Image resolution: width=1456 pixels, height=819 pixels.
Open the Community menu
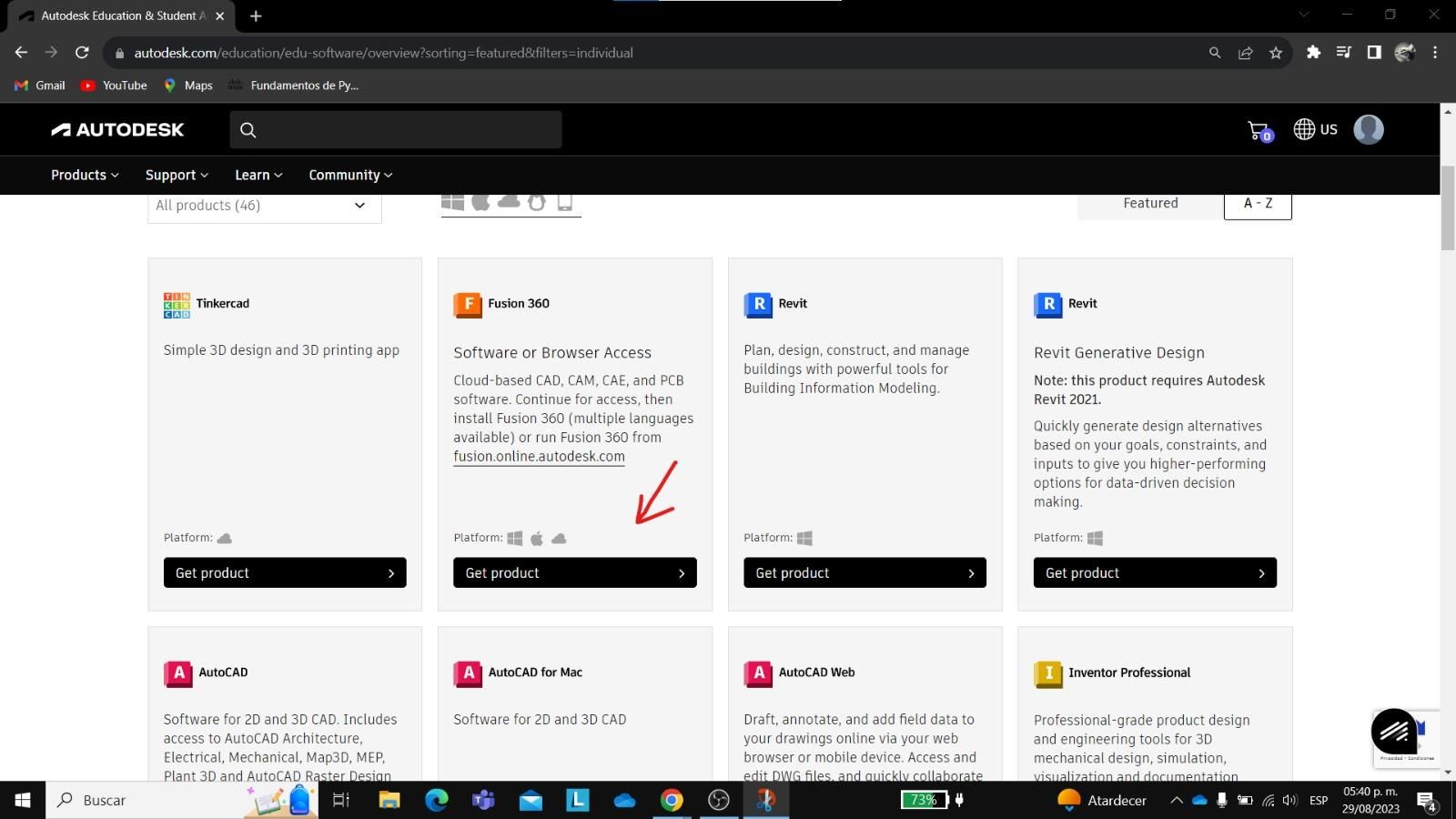coord(350,175)
